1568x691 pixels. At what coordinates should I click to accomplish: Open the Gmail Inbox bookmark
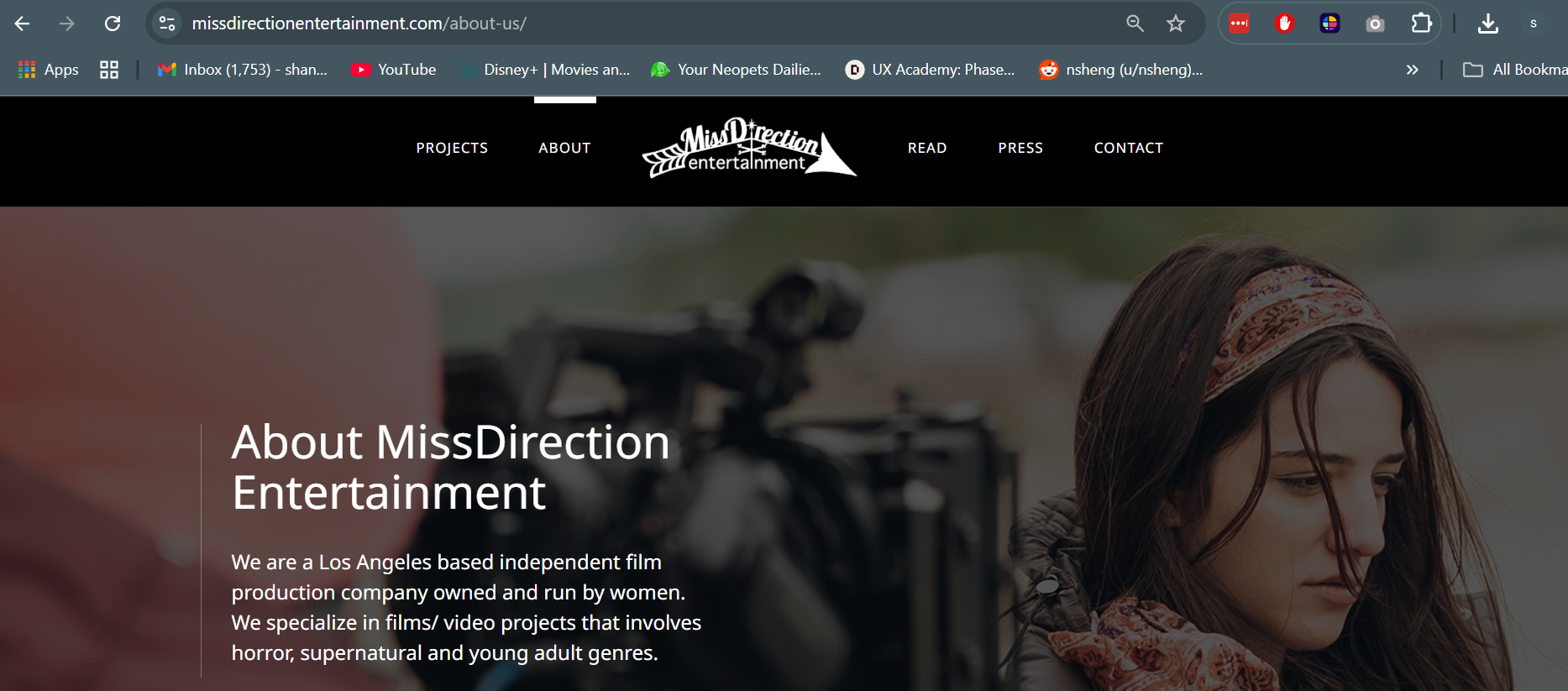tap(243, 70)
